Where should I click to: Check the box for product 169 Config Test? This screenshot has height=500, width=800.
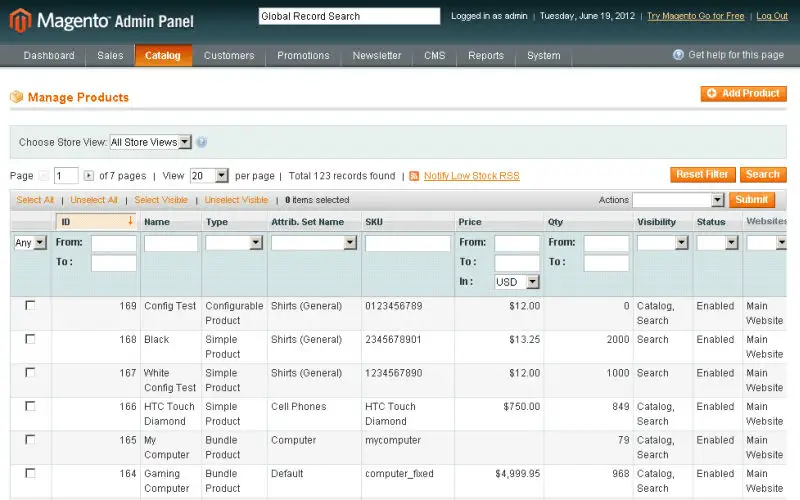(30, 306)
